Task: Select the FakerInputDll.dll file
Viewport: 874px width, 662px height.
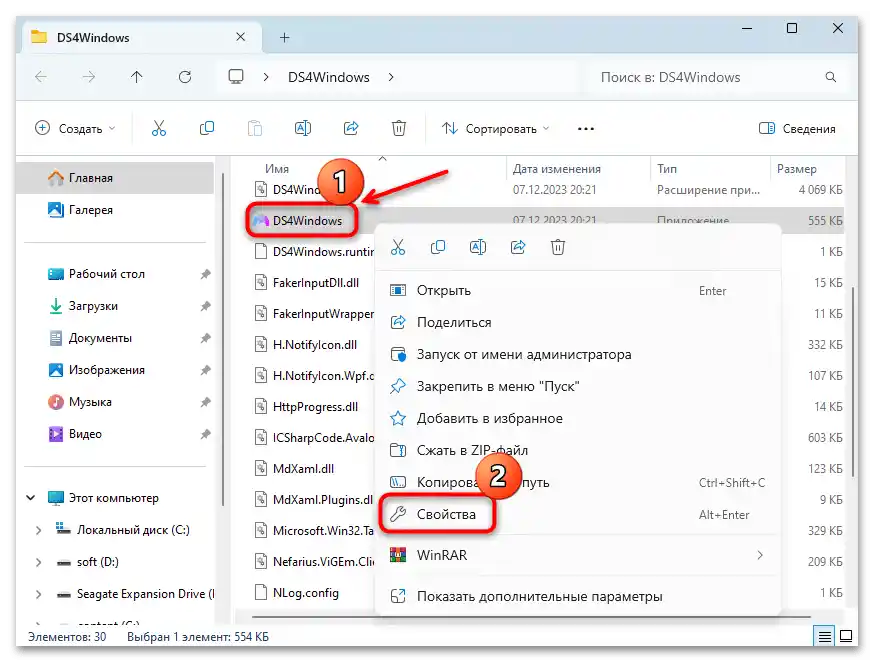Action: pyautogui.click(x=315, y=283)
